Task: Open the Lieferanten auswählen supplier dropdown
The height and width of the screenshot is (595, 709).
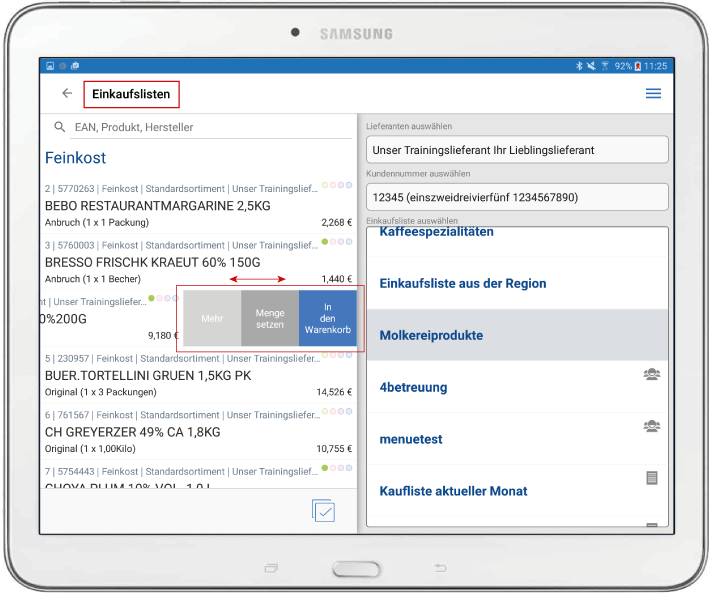Action: (517, 150)
